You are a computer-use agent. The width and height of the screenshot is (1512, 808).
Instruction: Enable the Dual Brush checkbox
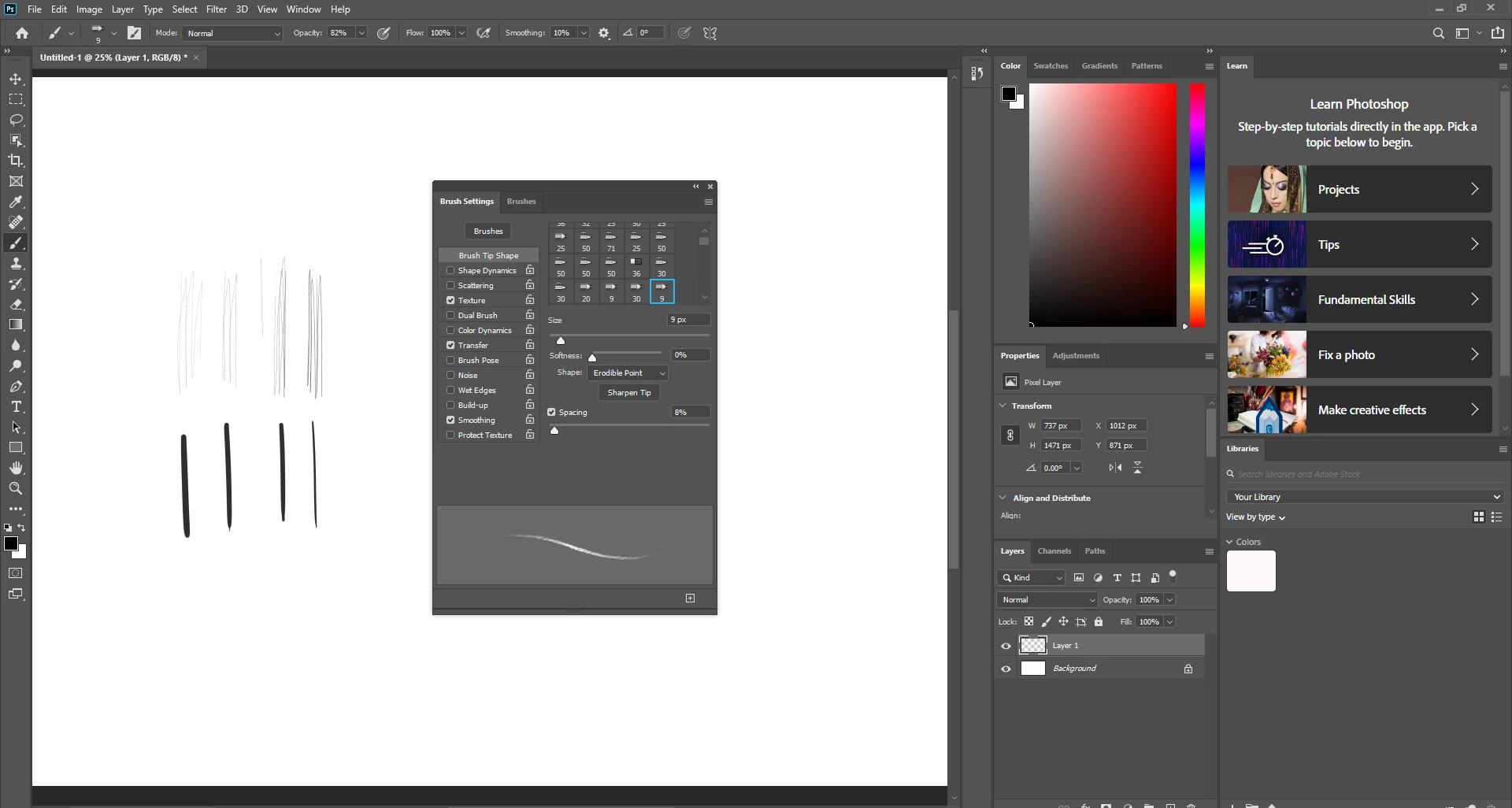[450, 316]
